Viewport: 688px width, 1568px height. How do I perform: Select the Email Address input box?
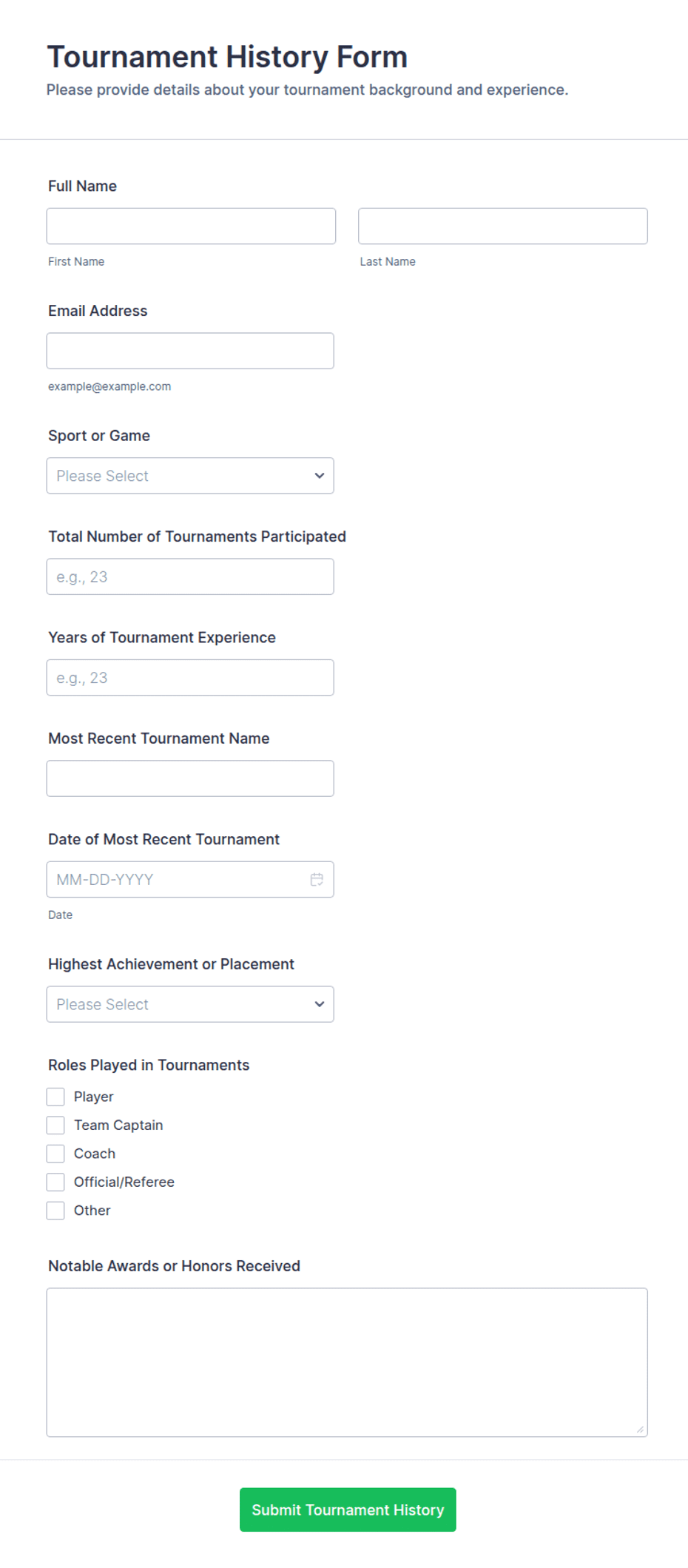pyautogui.click(x=190, y=351)
